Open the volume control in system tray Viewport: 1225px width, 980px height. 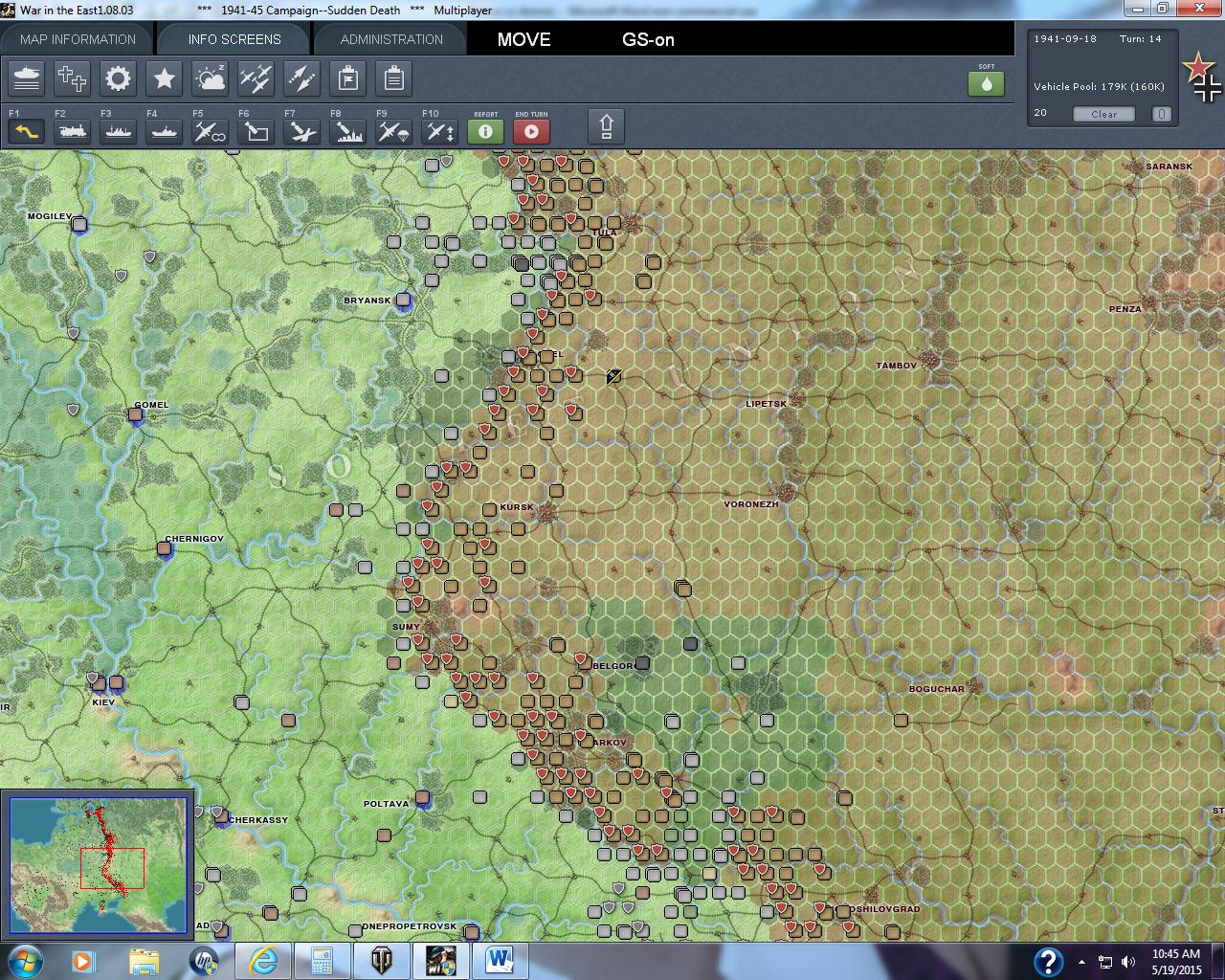(1128, 962)
